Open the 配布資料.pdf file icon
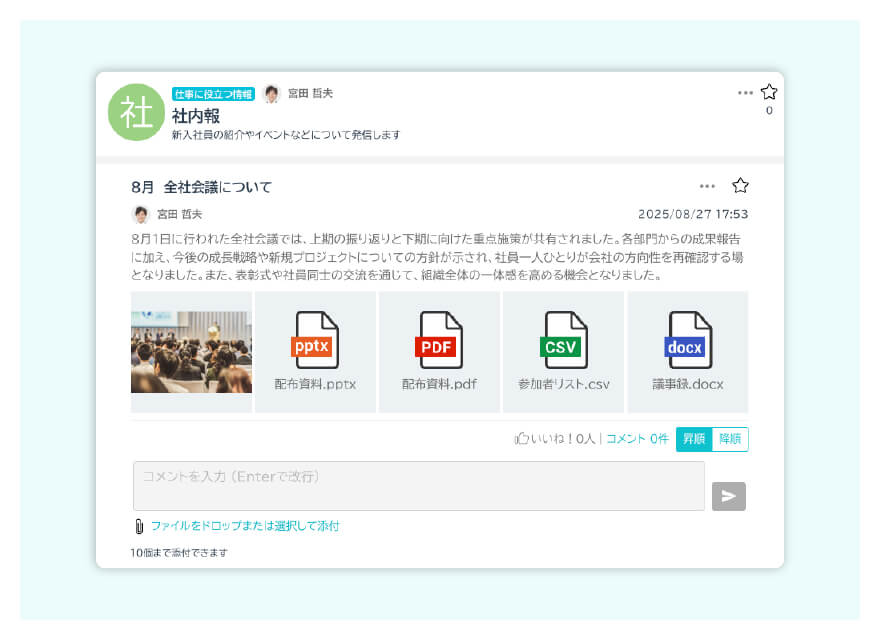 tap(439, 340)
